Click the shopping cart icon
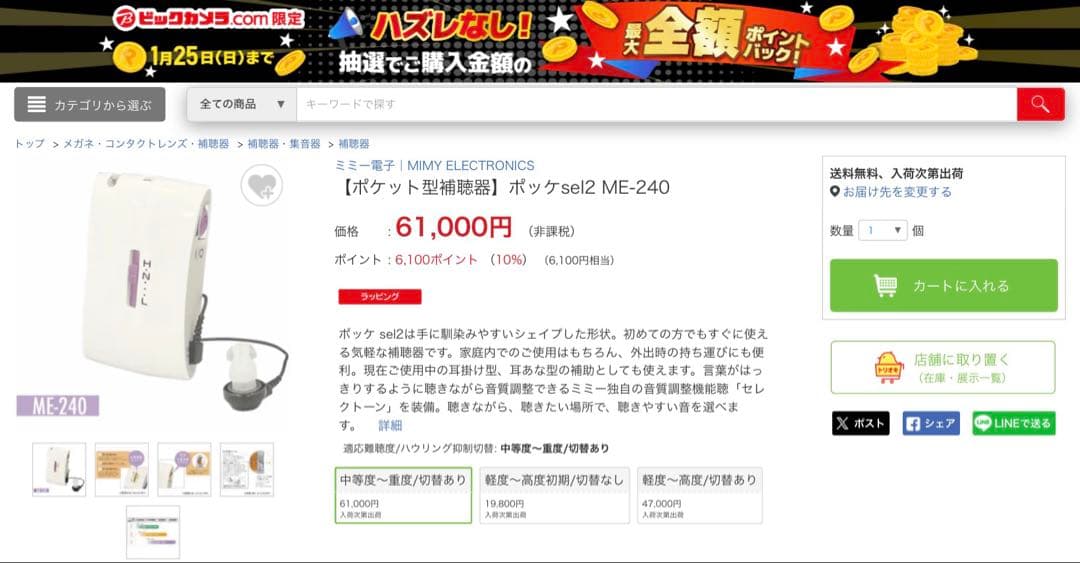This screenshot has width=1080, height=563. click(x=886, y=285)
